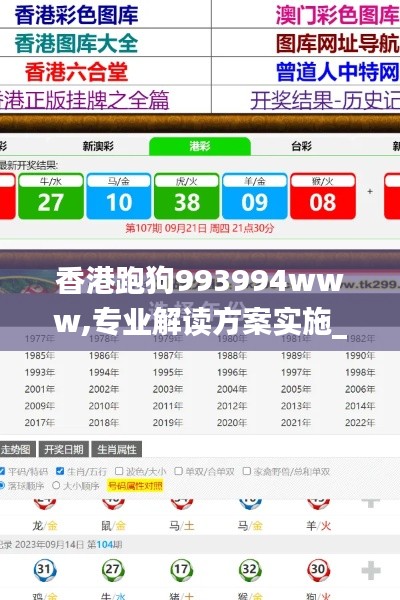Open the 澳门彩色图库 link
The image size is (400, 600).
[338, 15]
